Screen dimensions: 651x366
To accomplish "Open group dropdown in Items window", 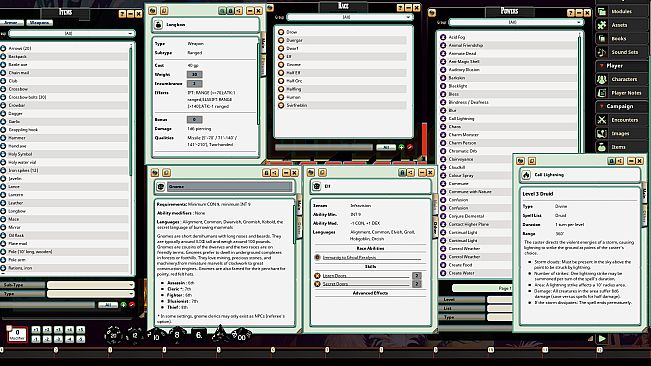I will 71,33.
